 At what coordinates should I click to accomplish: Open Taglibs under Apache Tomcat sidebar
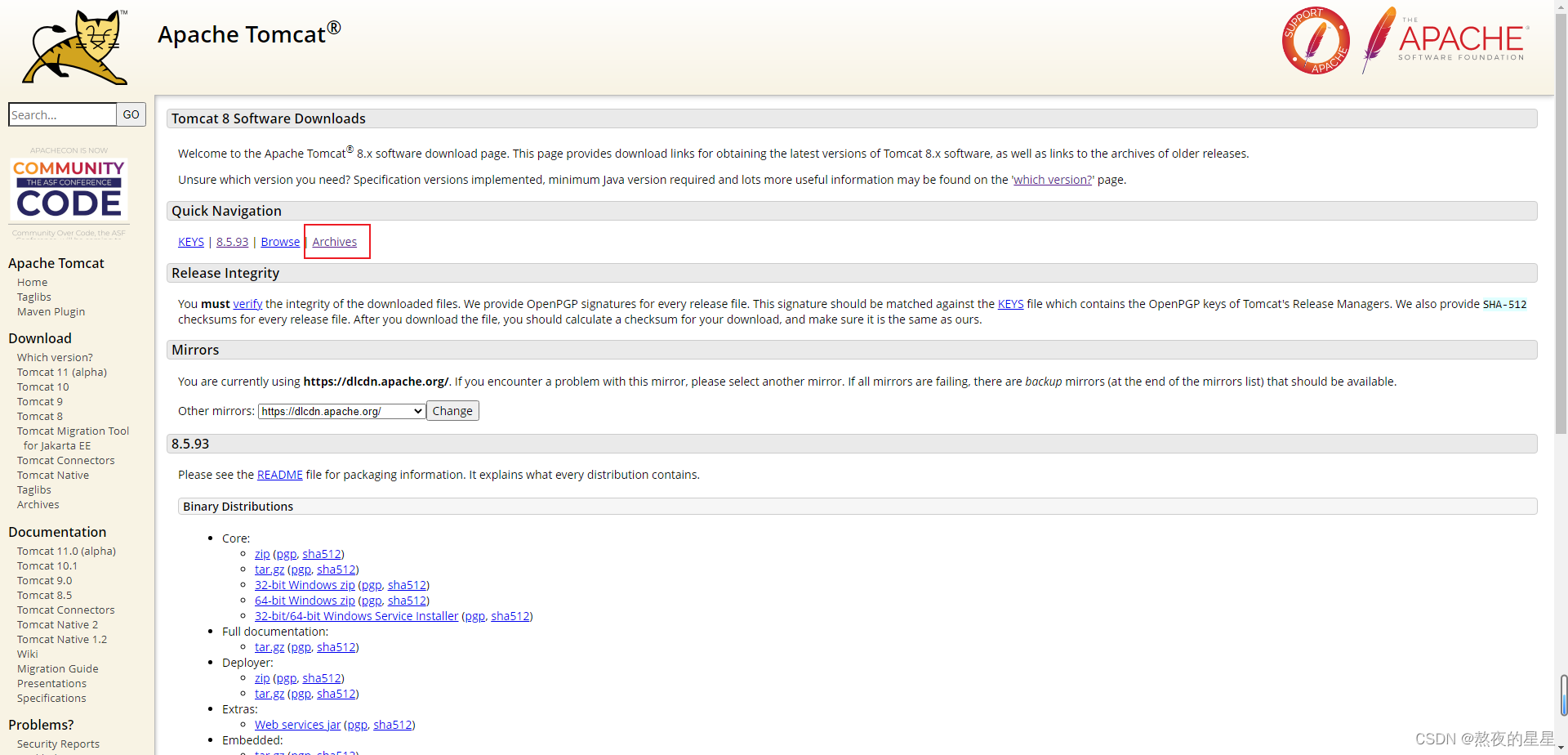click(34, 297)
